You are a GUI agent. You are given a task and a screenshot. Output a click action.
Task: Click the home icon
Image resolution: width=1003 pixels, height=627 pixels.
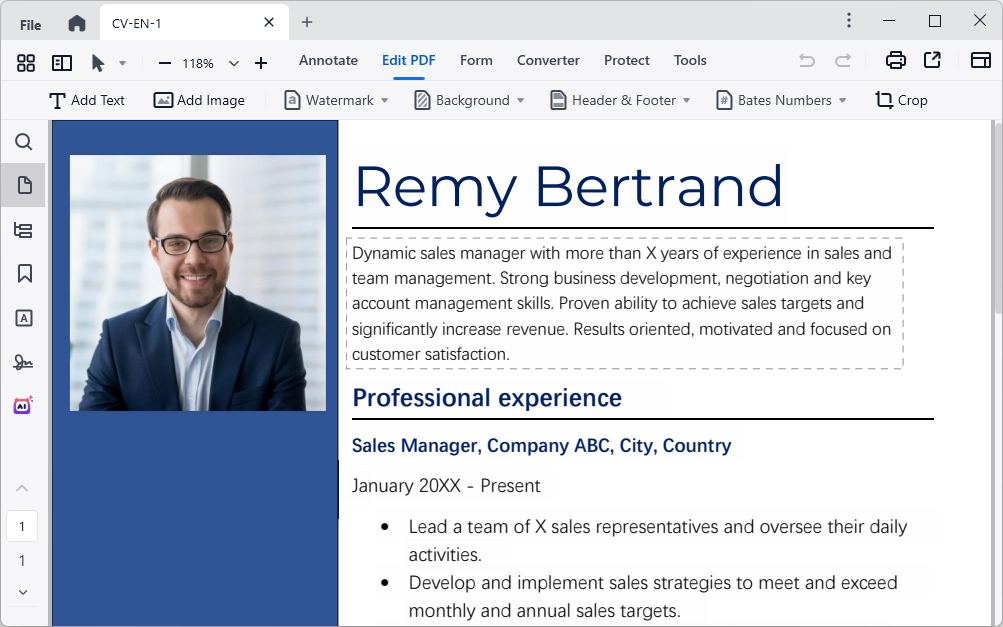point(77,23)
